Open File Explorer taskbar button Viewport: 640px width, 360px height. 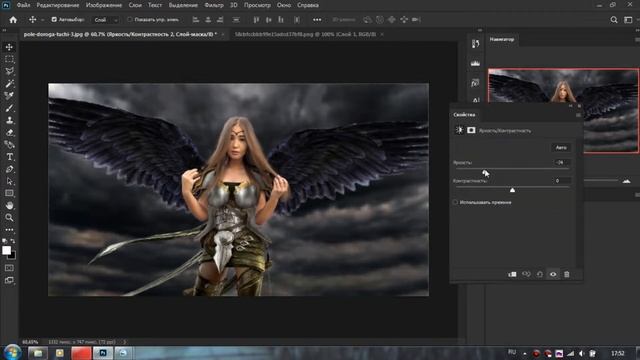(x=38, y=353)
